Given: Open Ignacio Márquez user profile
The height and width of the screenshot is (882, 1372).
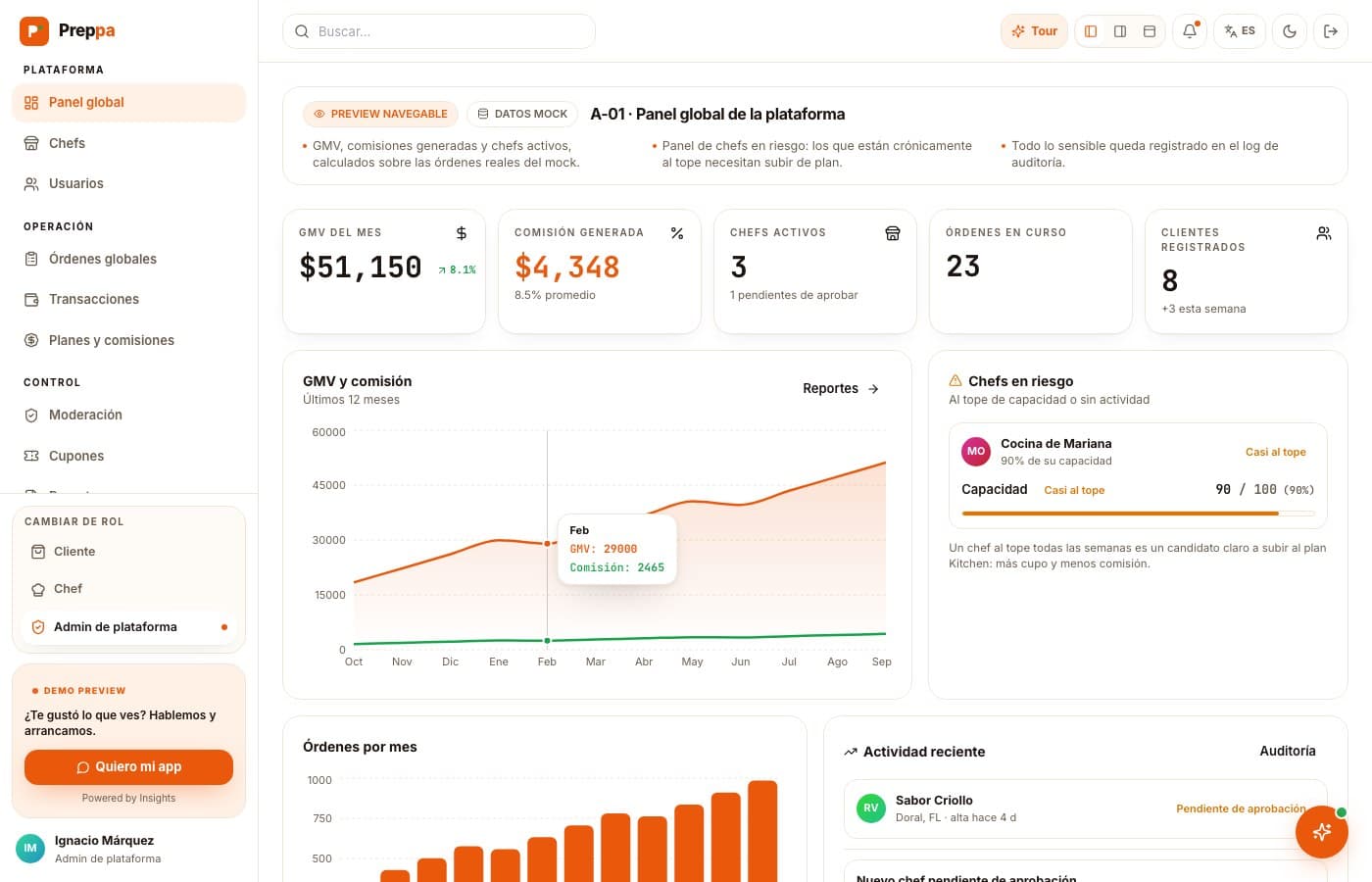Looking at the screenshot, I should click(128, 849).
